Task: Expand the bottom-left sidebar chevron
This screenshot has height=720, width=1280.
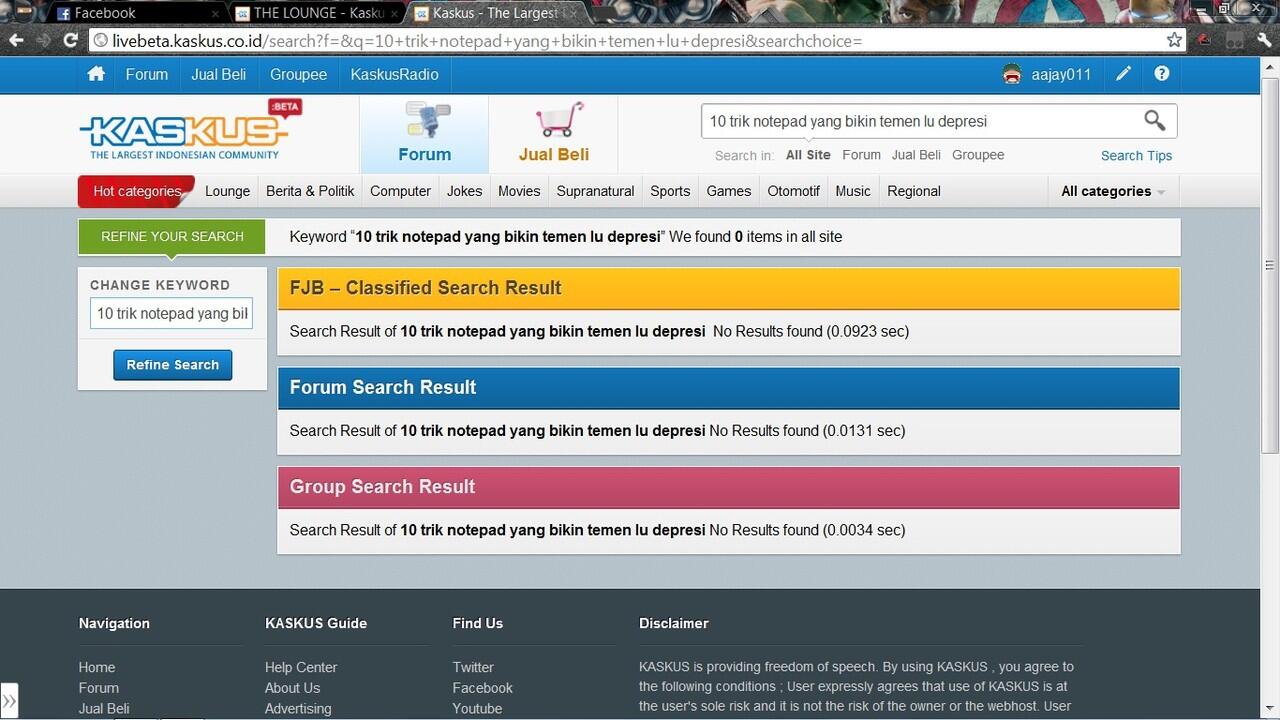Action: [x=9, y=700]
